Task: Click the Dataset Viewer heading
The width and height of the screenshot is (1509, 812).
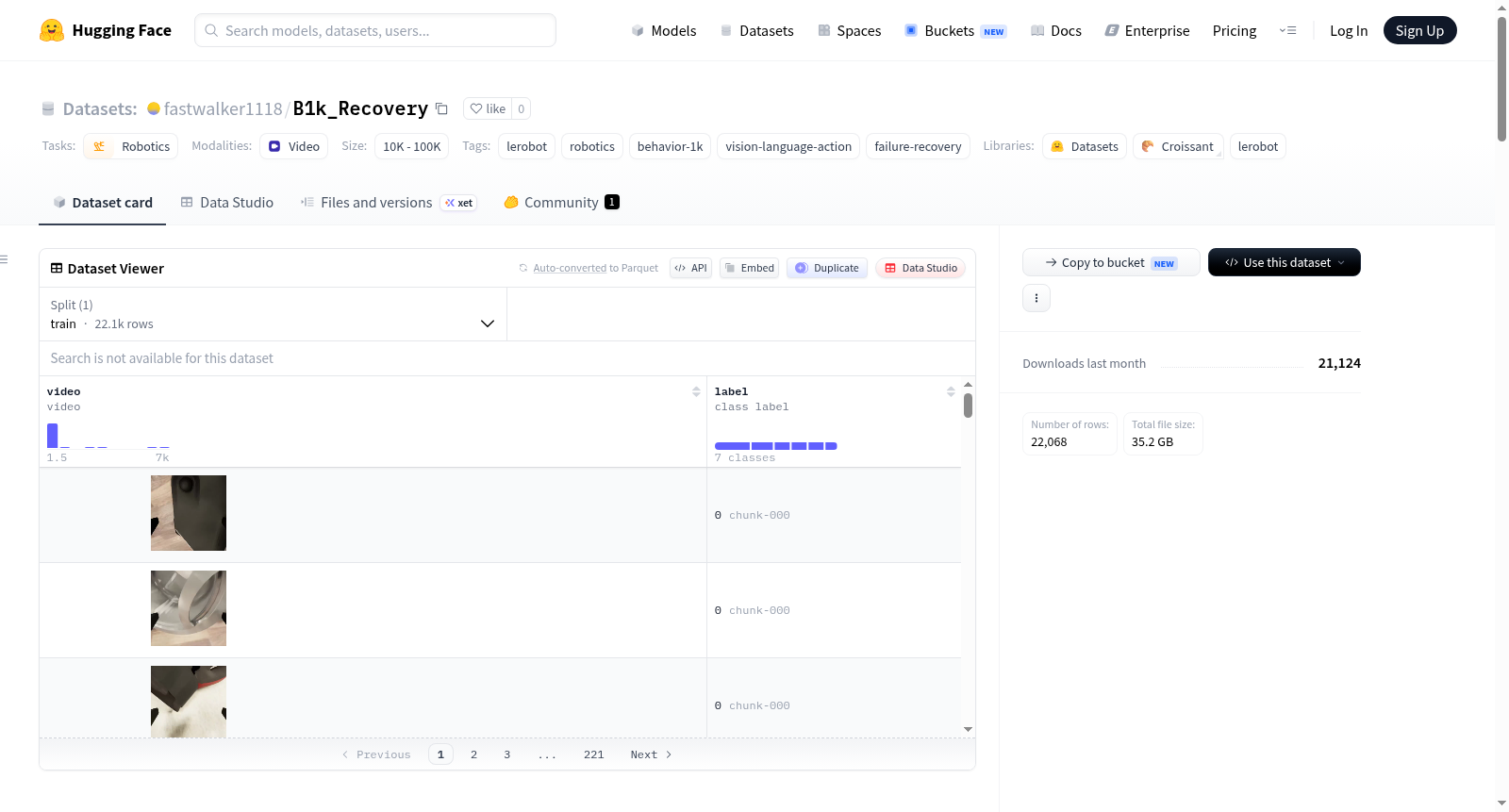Action: [x=107, y=269]
